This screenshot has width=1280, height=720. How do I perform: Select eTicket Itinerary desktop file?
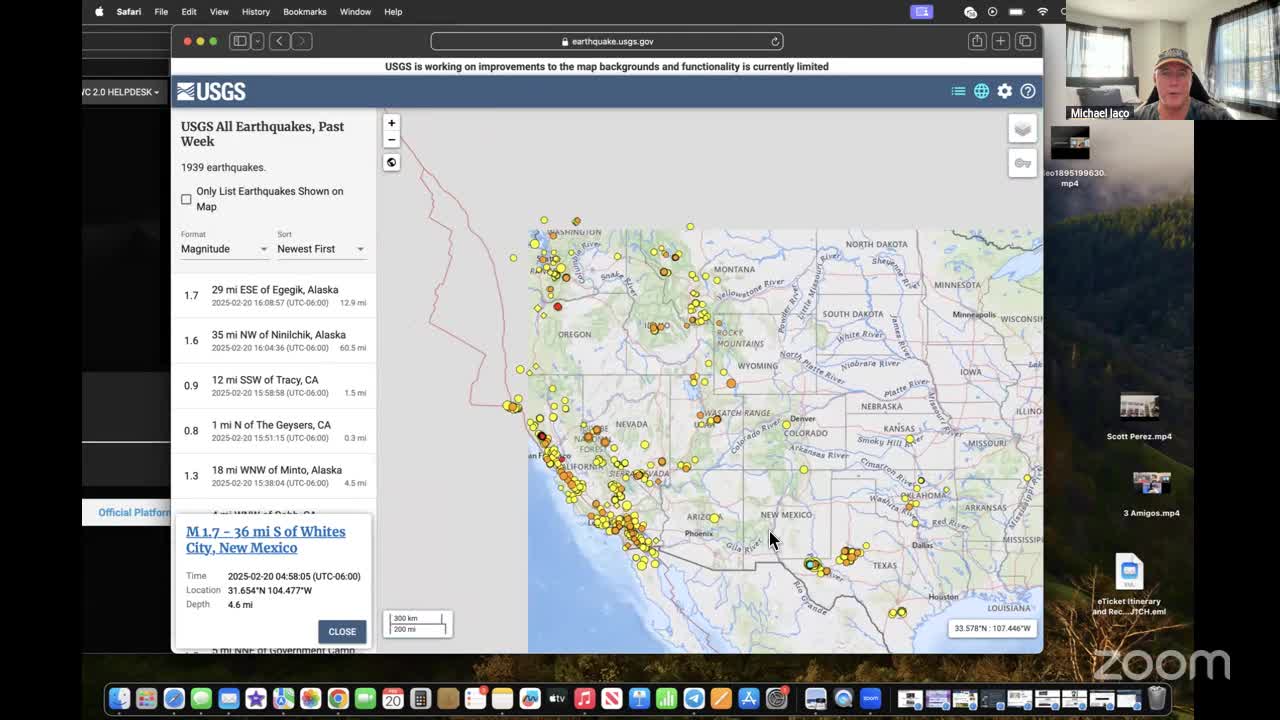(x=1129, y=585)
